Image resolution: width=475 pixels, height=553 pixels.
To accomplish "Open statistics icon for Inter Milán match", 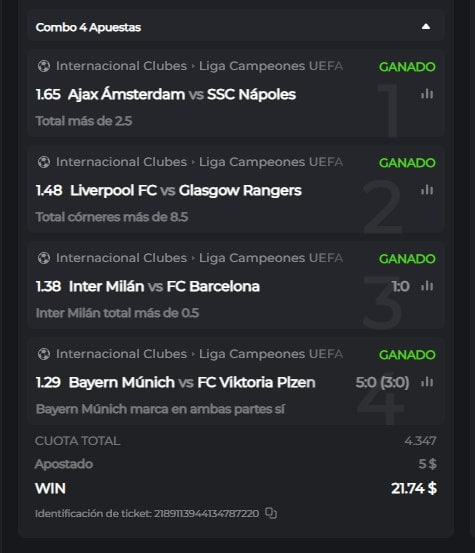I will (x=427, y=286).
